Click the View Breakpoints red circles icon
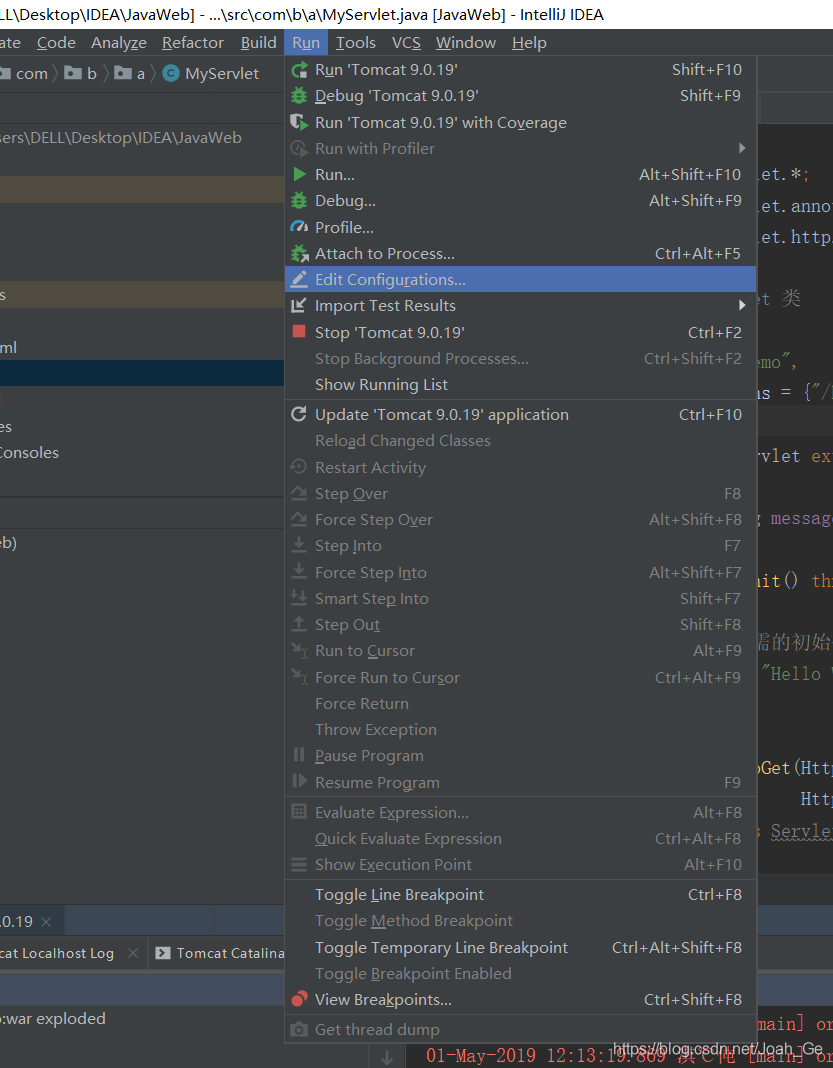This screenshot has height=1068, width=833. click(x=299, y=999)
